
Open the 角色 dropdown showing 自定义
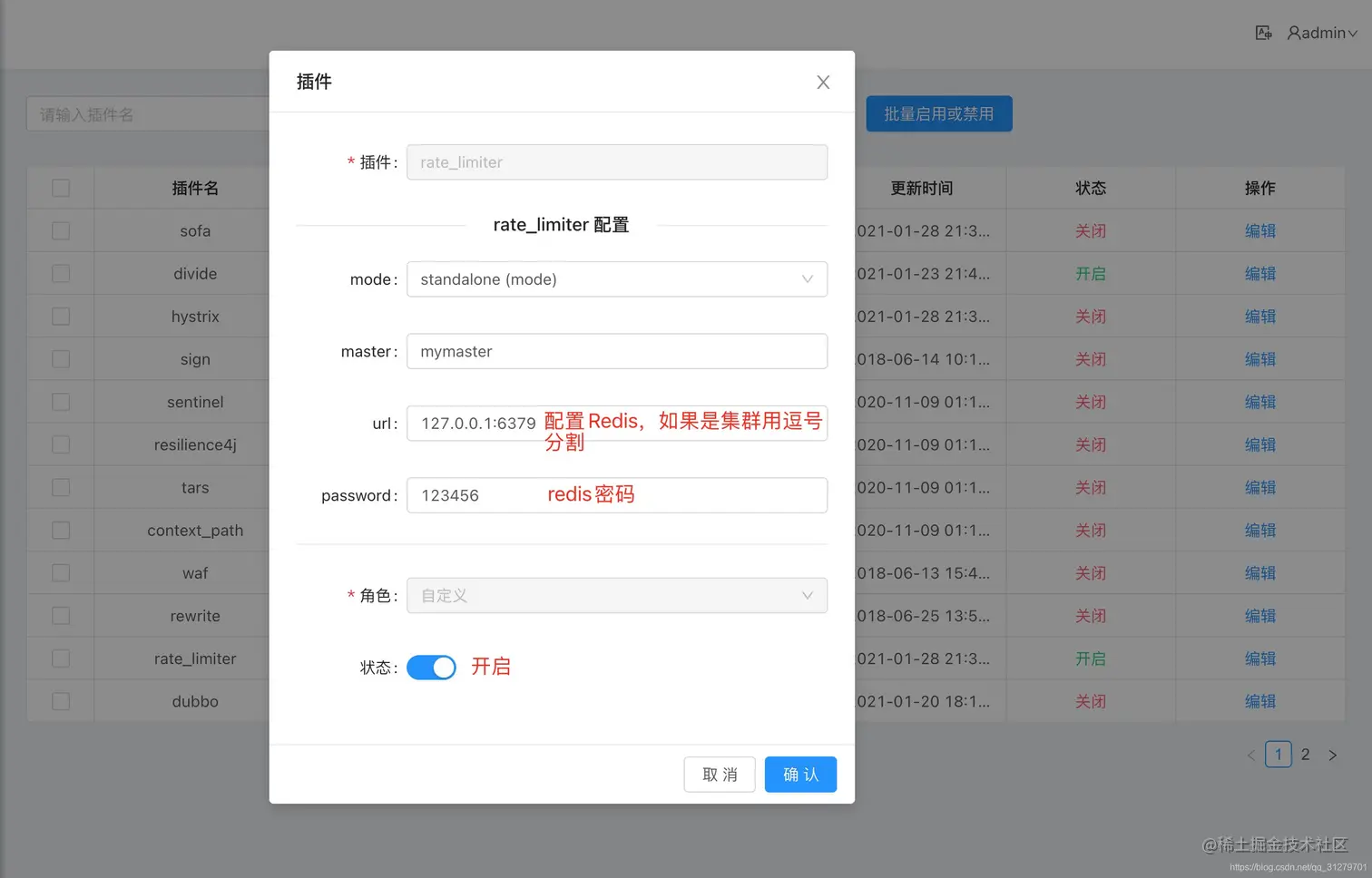click(616, 595)
